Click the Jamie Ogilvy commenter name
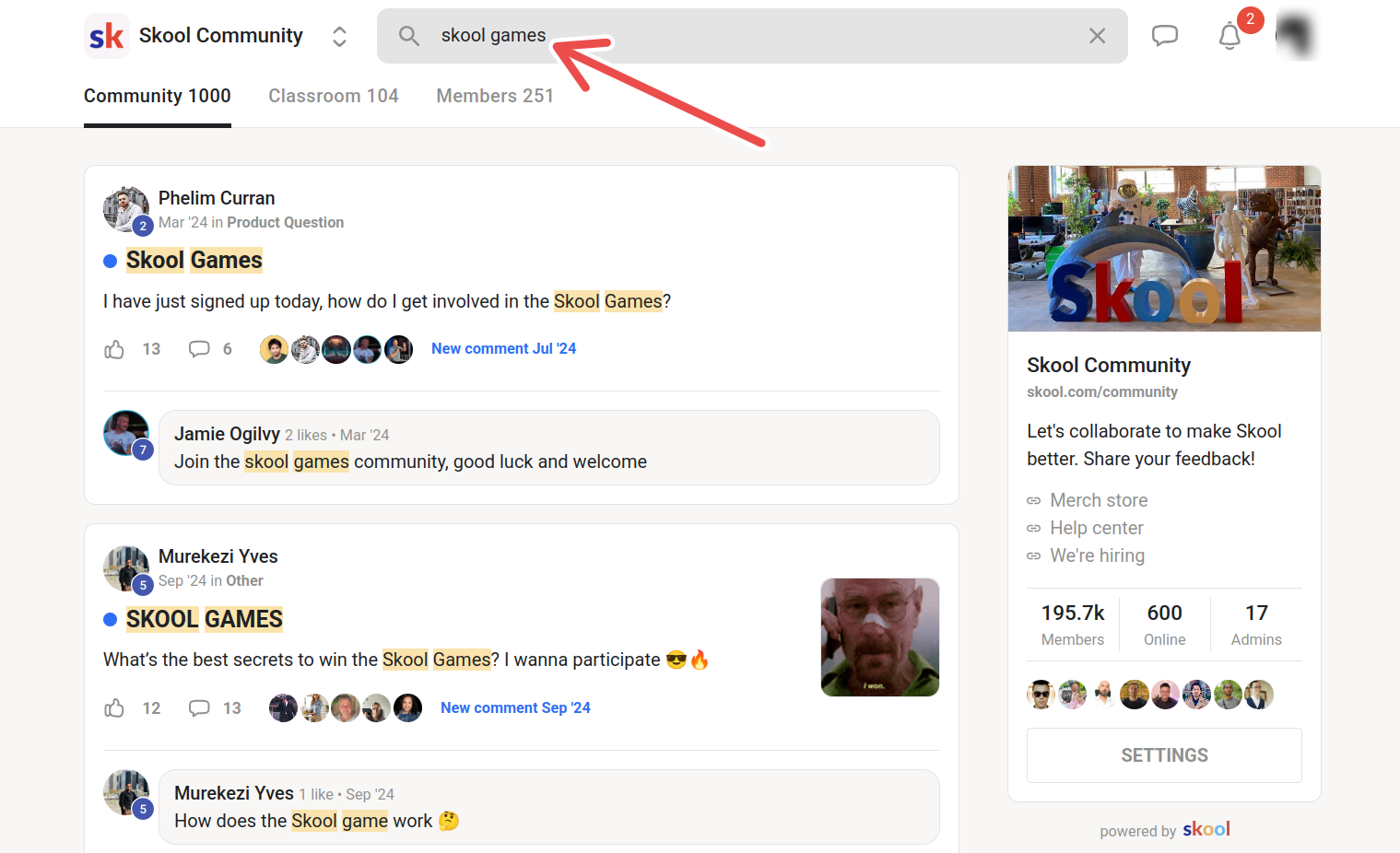 pyautogui.click(x=227, y=434)
